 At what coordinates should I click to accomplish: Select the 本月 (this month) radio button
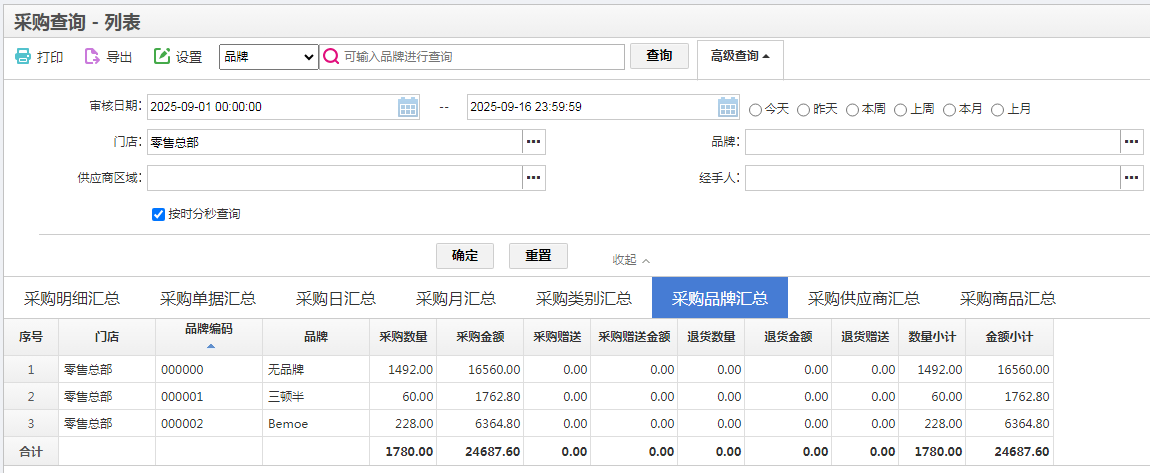[949, 109]
